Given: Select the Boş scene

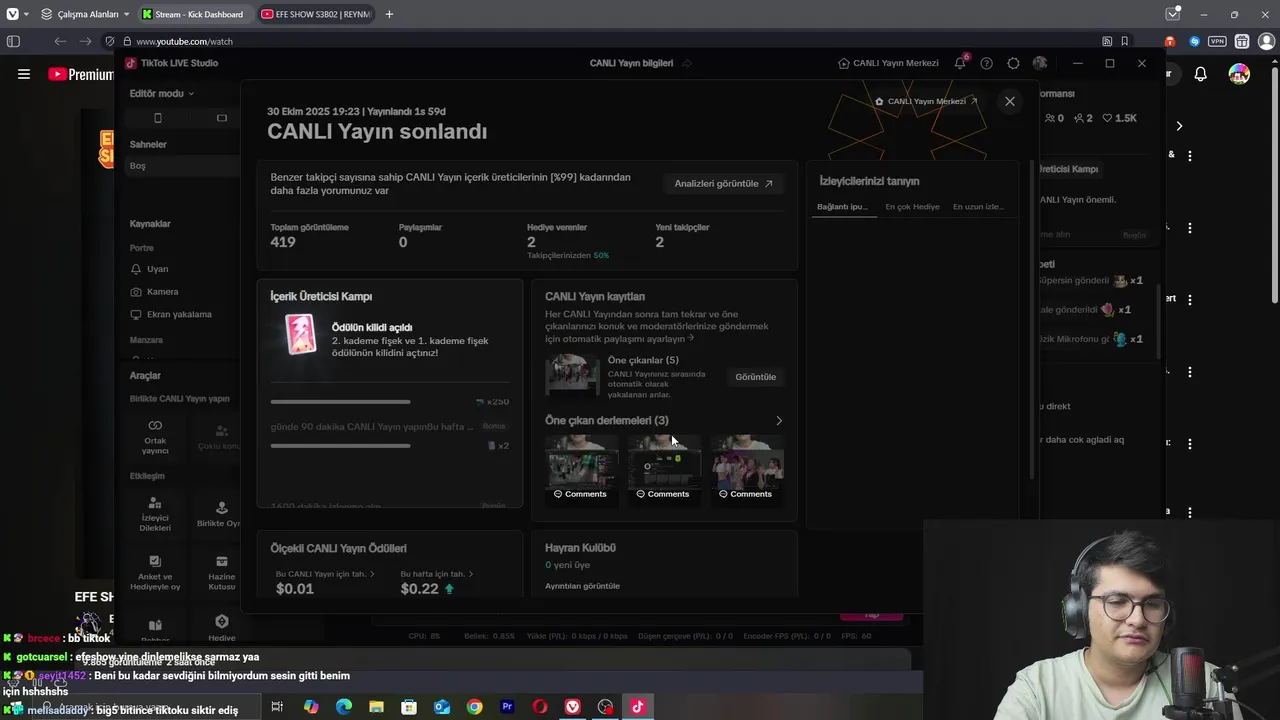Looking at the screenshot, I should click(x=180, y=166).
